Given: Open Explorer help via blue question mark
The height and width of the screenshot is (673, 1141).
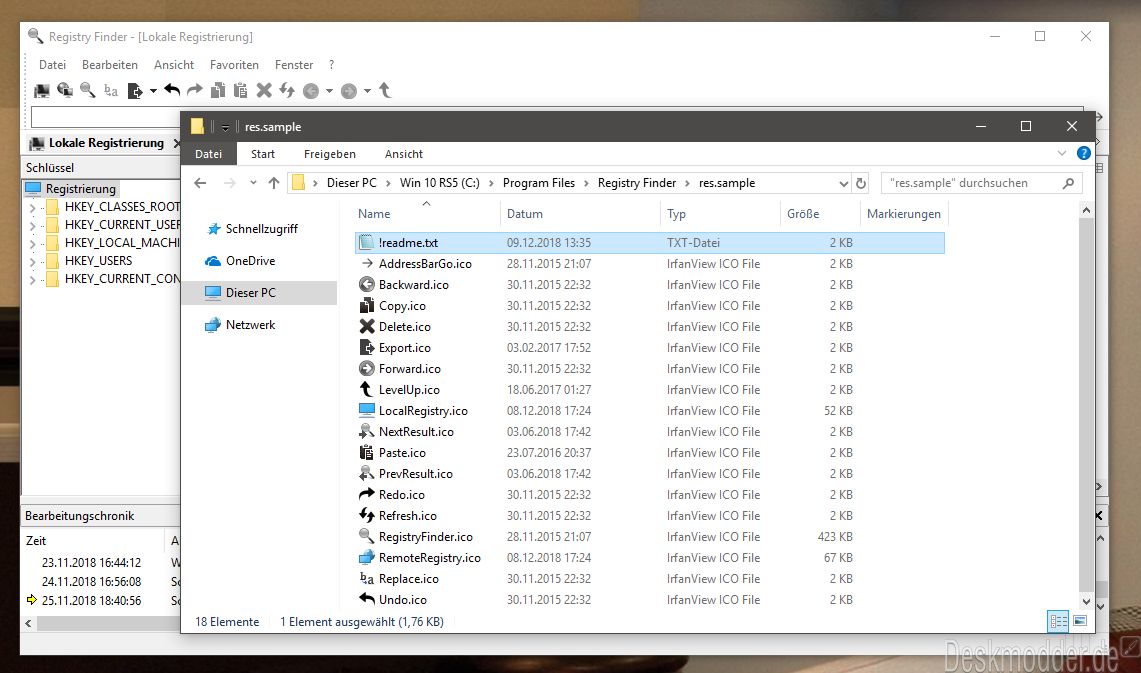Looking at the screenshot, I should 1084,154.
